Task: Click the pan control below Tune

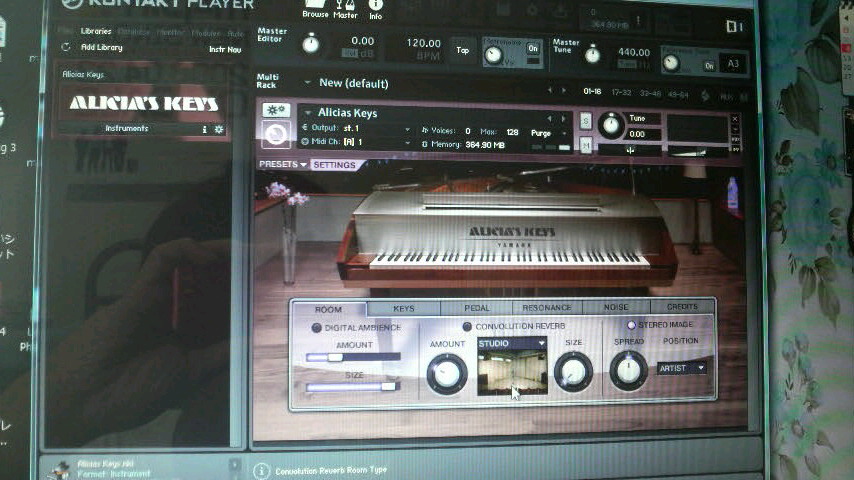Action: pos(630,150)
